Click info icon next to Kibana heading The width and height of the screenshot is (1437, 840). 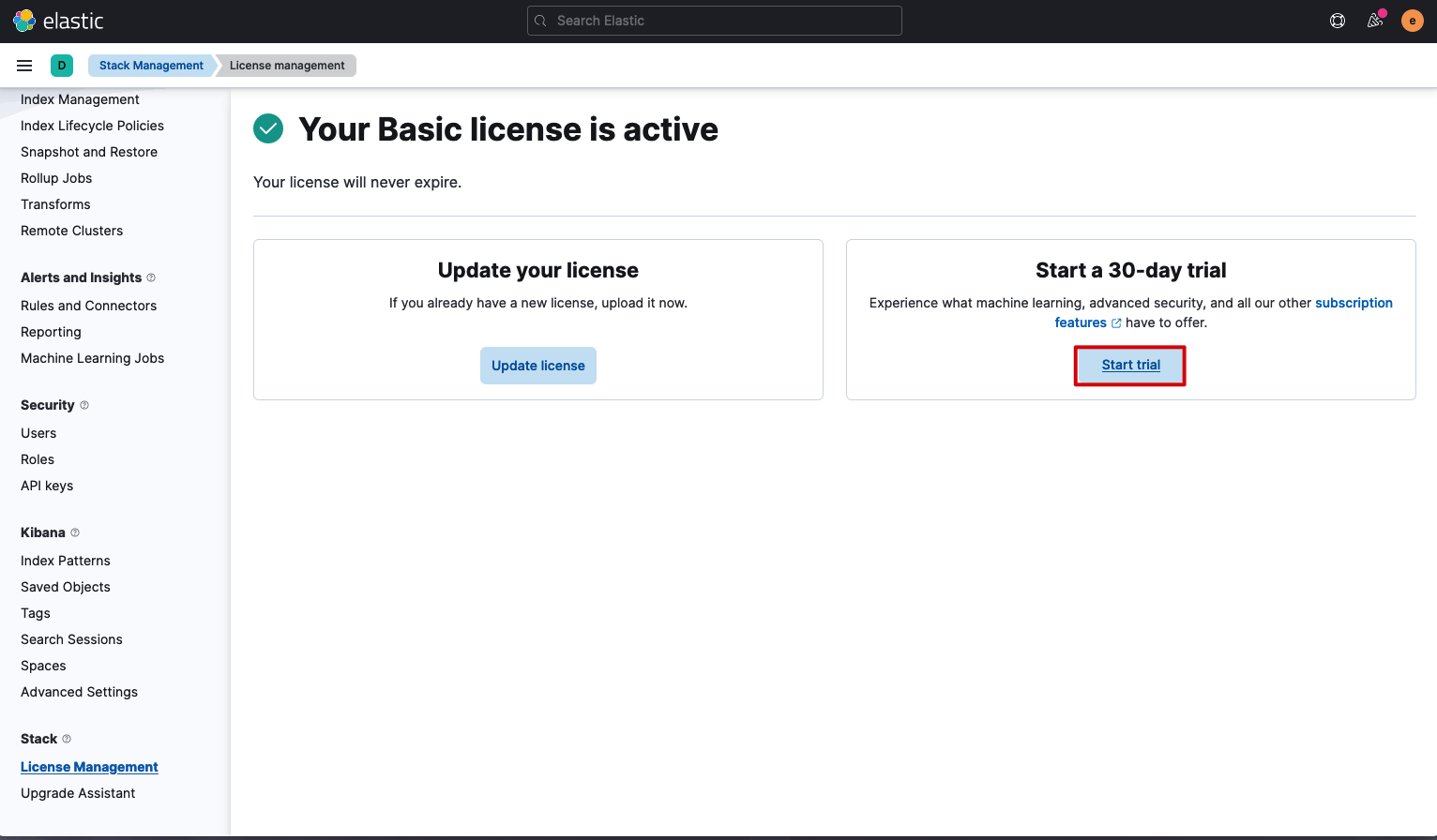click(x=75, y=532)
